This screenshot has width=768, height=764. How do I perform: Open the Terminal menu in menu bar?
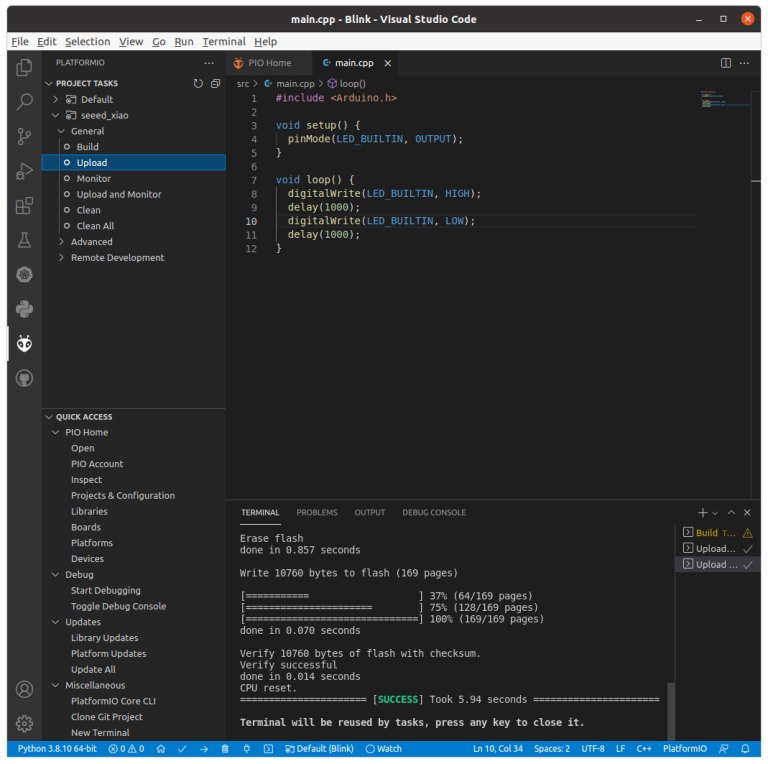[x=223, y=41]
